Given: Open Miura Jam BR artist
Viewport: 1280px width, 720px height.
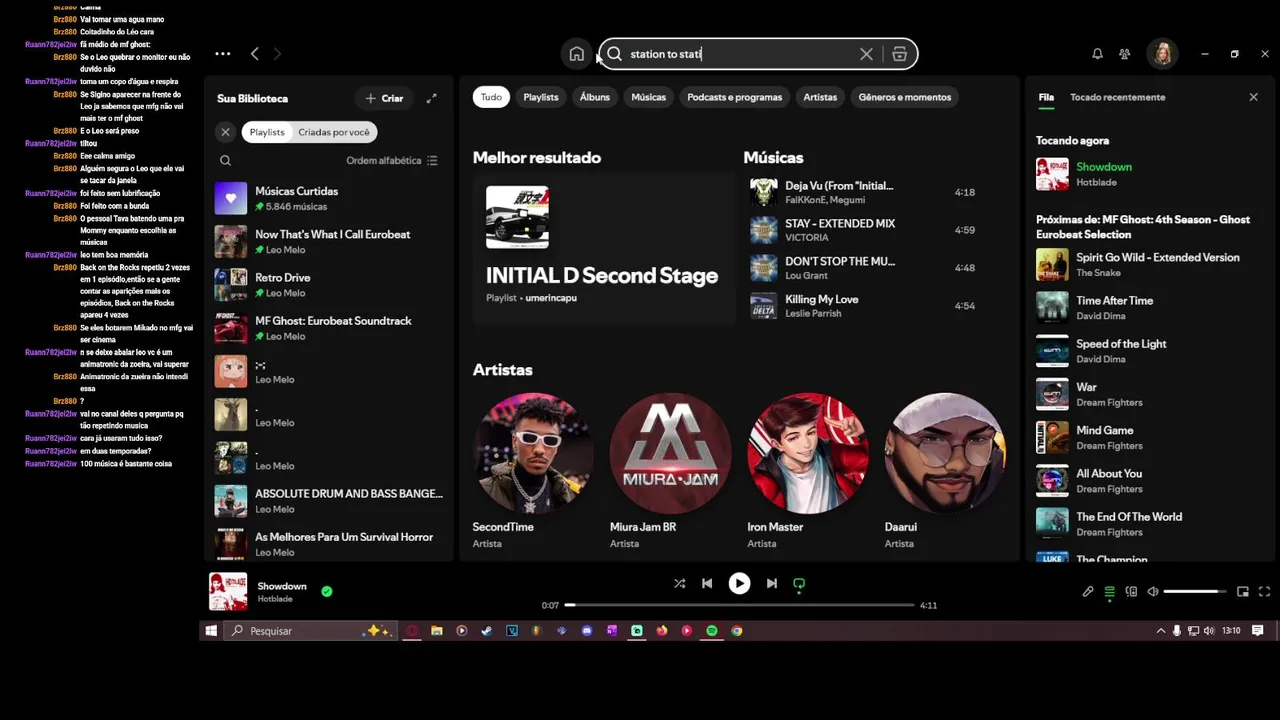Looking at the screenshot, I should click(x=670, y=470).
